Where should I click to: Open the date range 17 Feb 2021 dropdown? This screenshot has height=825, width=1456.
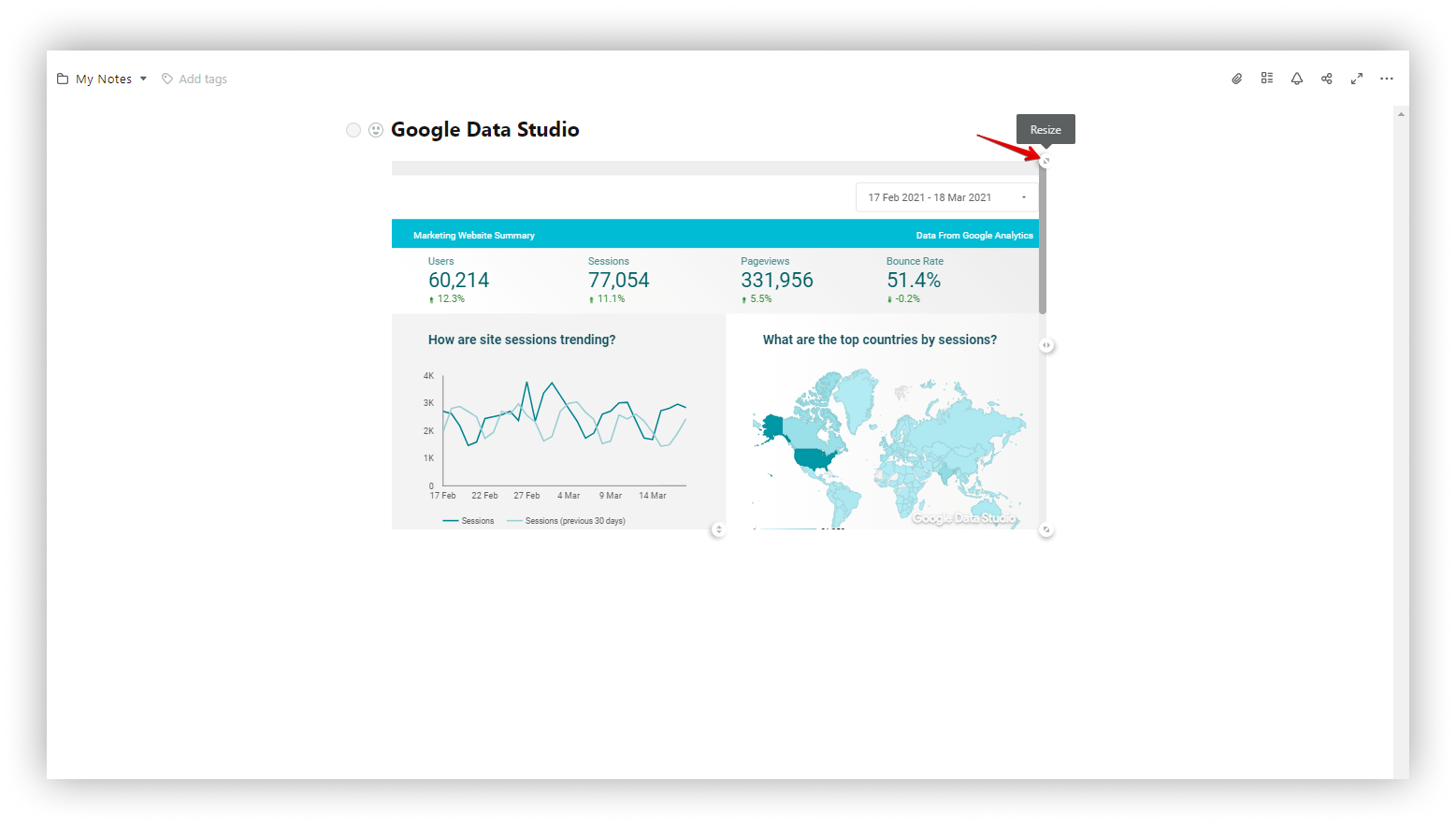pos(945,197)
